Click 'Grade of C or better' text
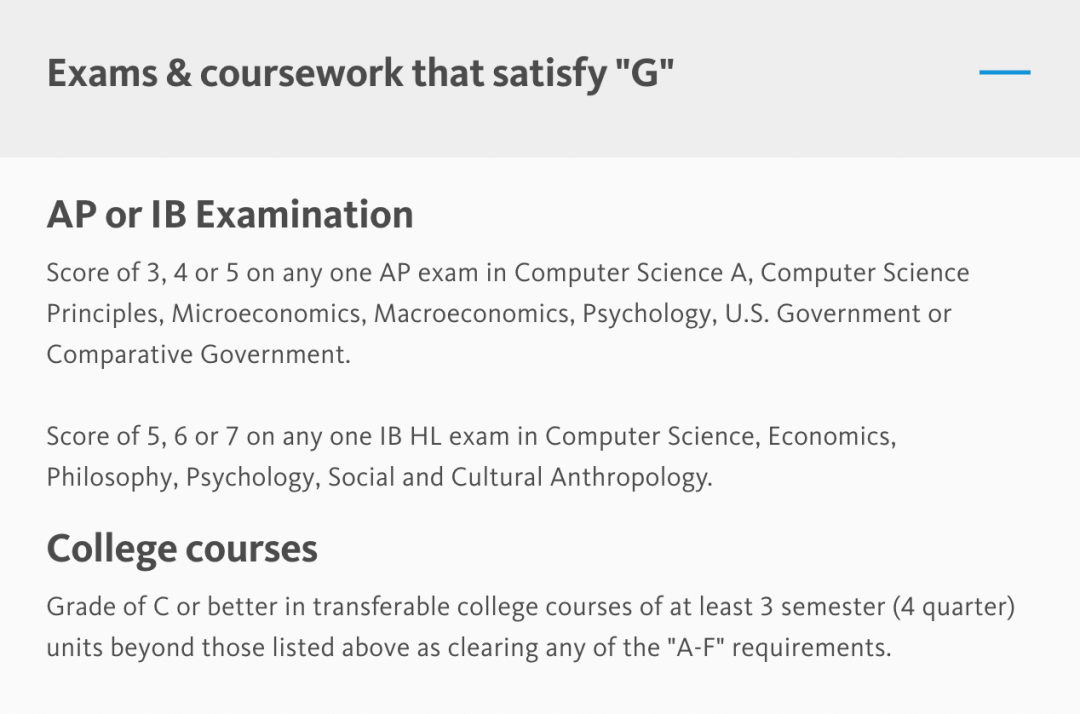 click(x=150, y=607)
